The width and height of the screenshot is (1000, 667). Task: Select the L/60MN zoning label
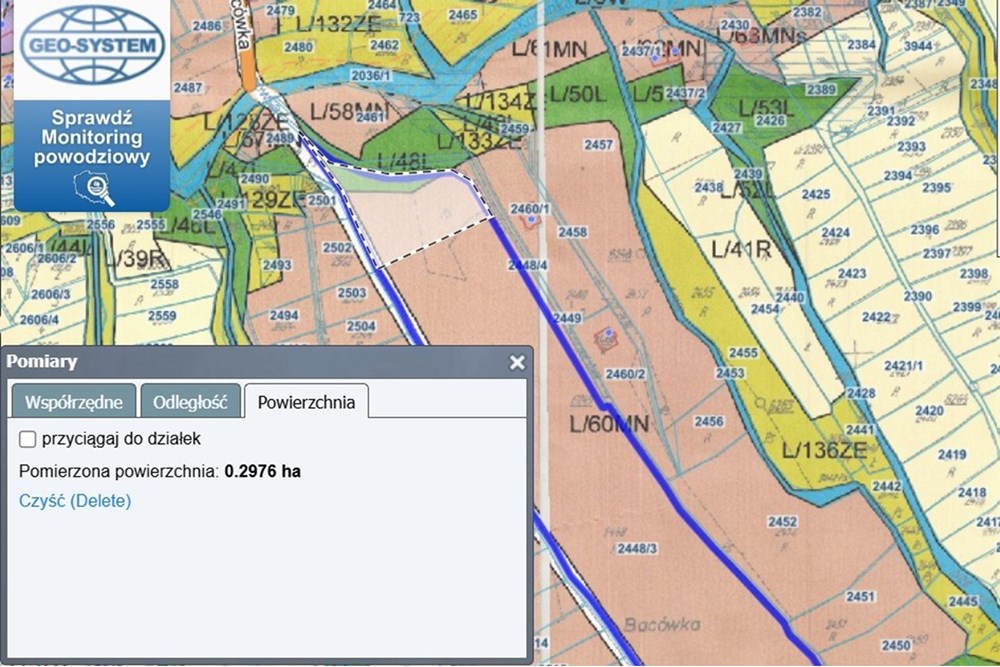pyautogui.click(x=608, y=424)
